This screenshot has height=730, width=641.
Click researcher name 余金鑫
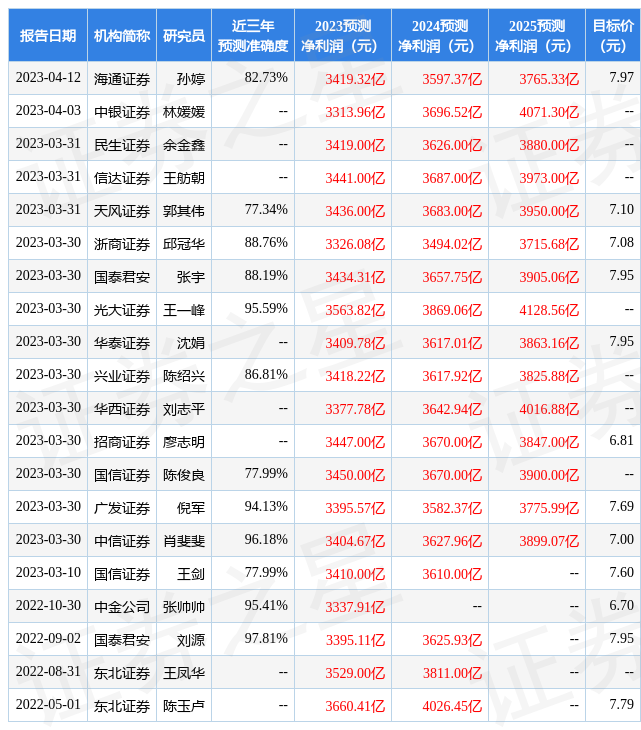[x=184, y=145]
